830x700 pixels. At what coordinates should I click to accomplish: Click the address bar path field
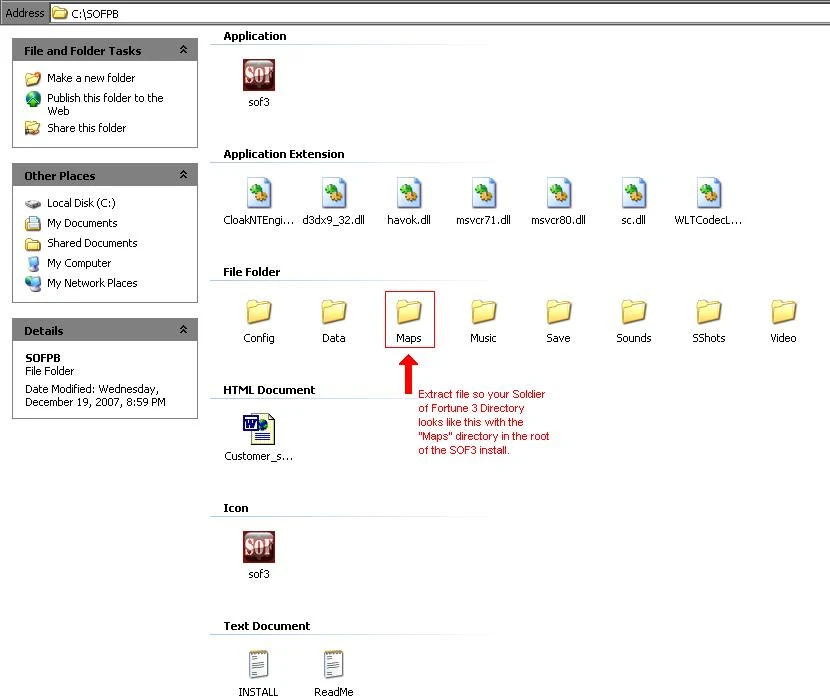[x=400, y=13]
